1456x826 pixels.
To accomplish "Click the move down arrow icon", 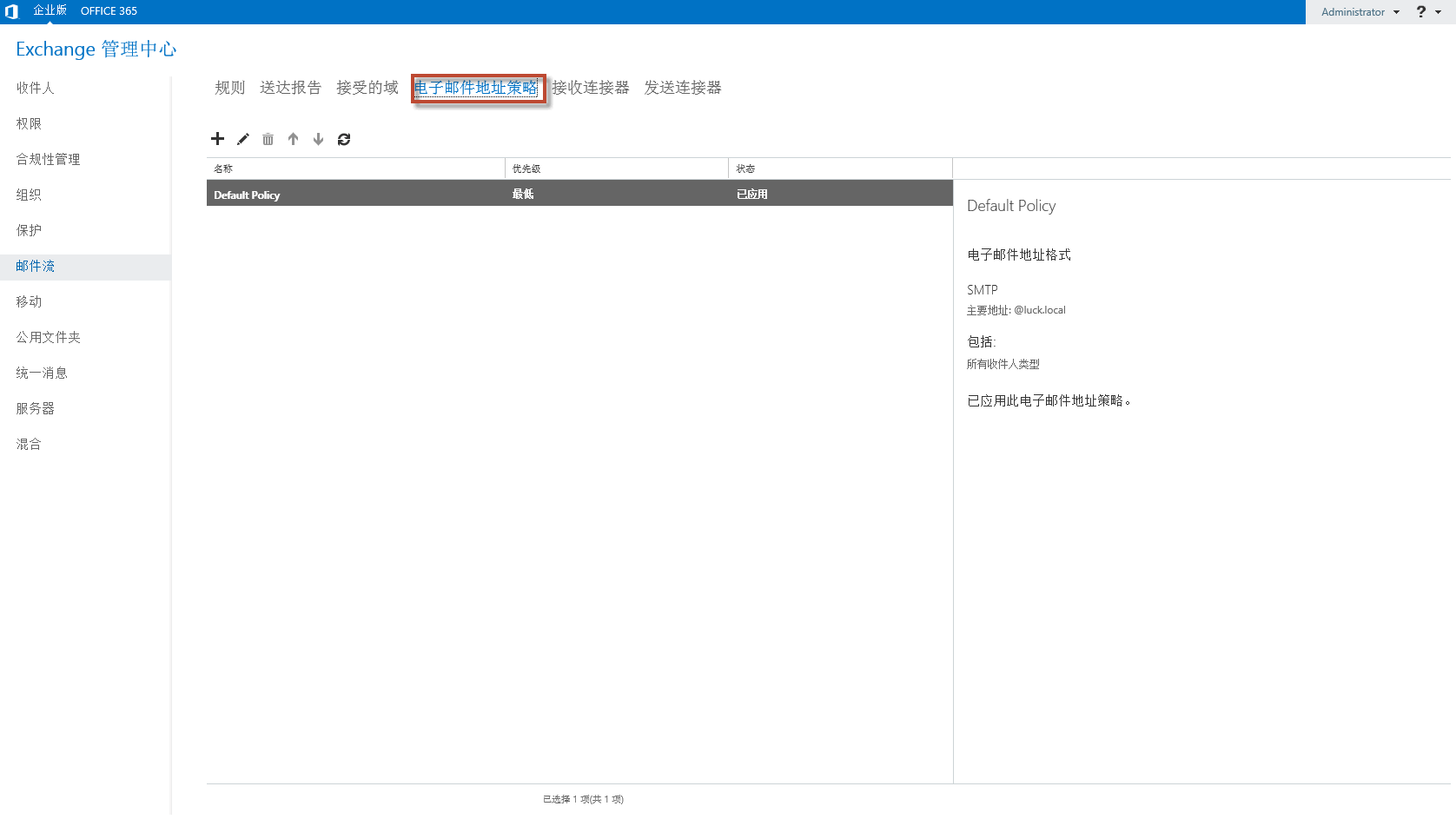I will pos(319,139).
